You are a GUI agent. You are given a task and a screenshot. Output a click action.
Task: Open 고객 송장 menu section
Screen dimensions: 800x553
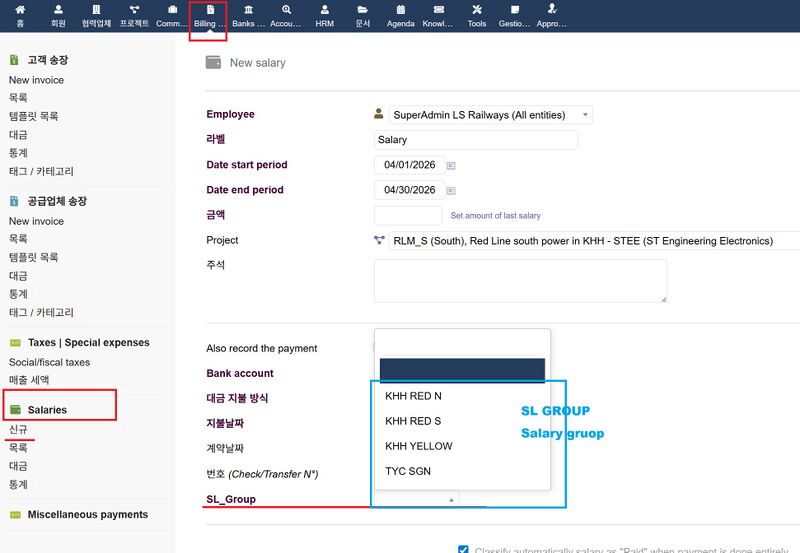click(47, 60)
